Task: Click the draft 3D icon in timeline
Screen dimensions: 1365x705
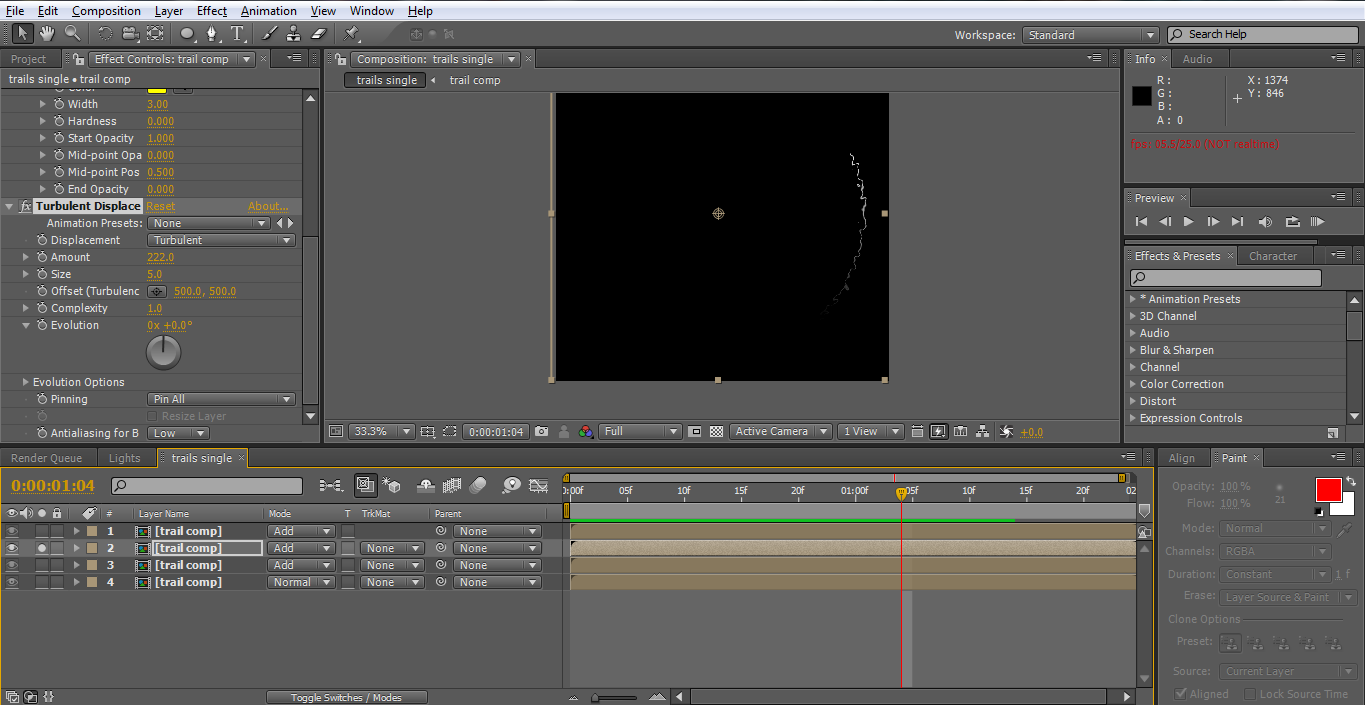Action: point(391,486)
